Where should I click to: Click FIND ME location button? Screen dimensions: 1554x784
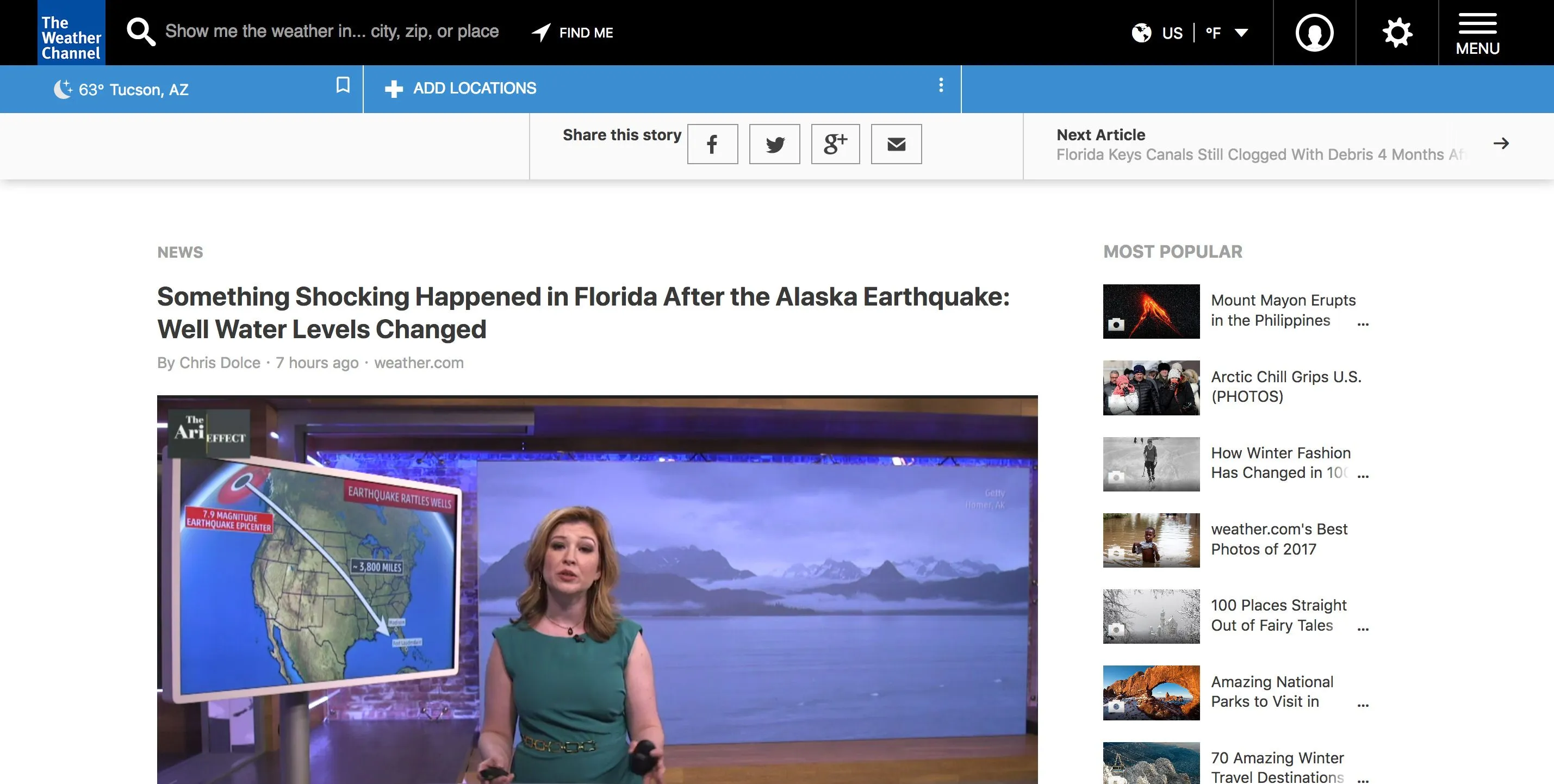pos(573,33)
